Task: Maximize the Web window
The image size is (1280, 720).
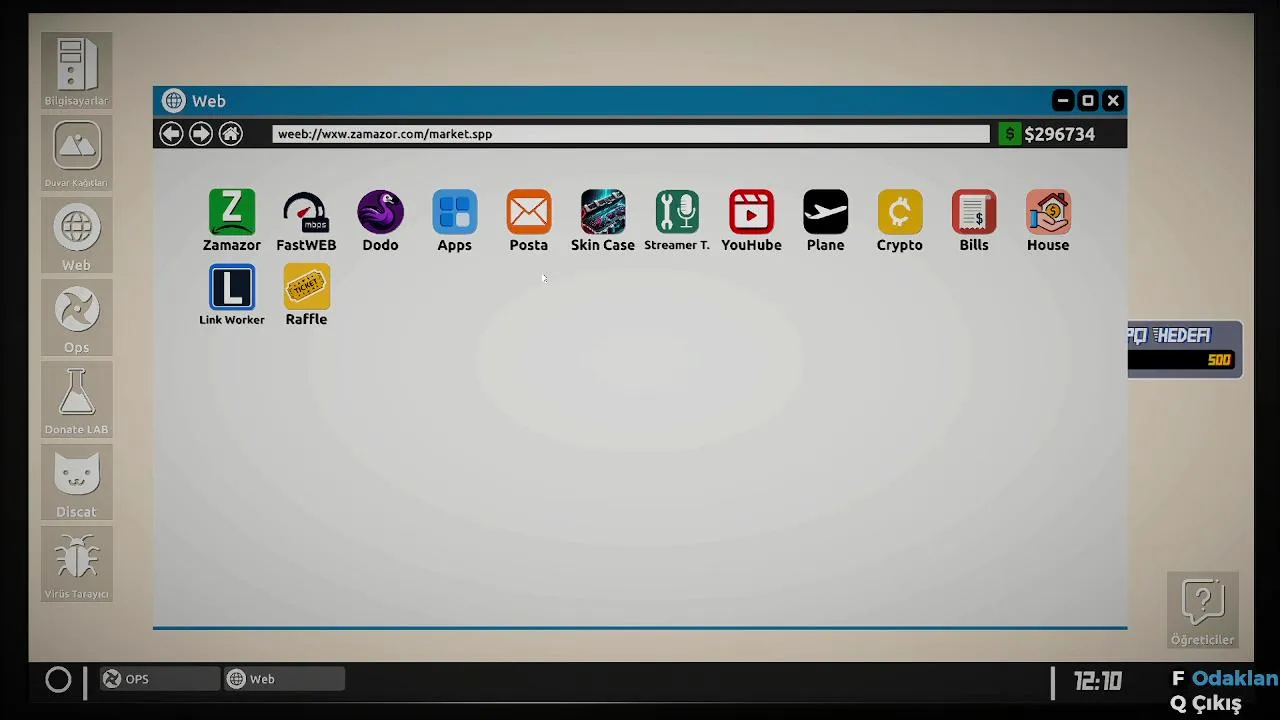Action: point(1088,100)
